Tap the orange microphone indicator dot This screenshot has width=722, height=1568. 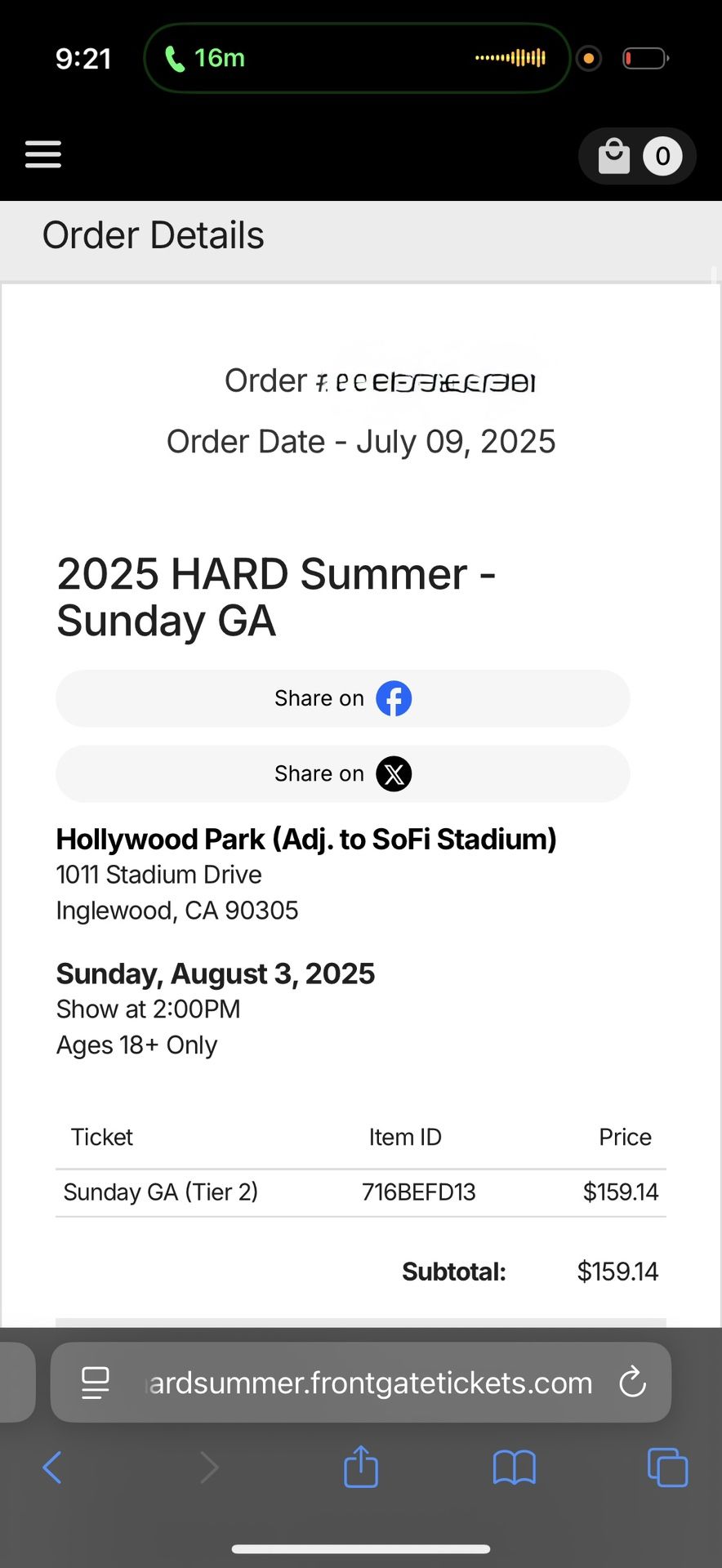588,59
